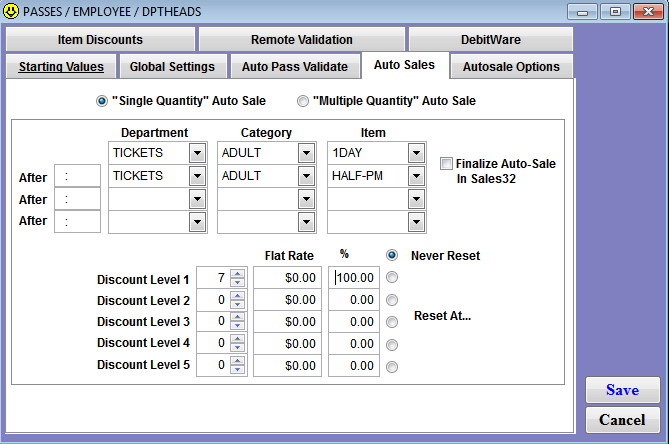This screenshot has width=669, height=444.
Task: Click third After time input field
Action: [77, 221]
